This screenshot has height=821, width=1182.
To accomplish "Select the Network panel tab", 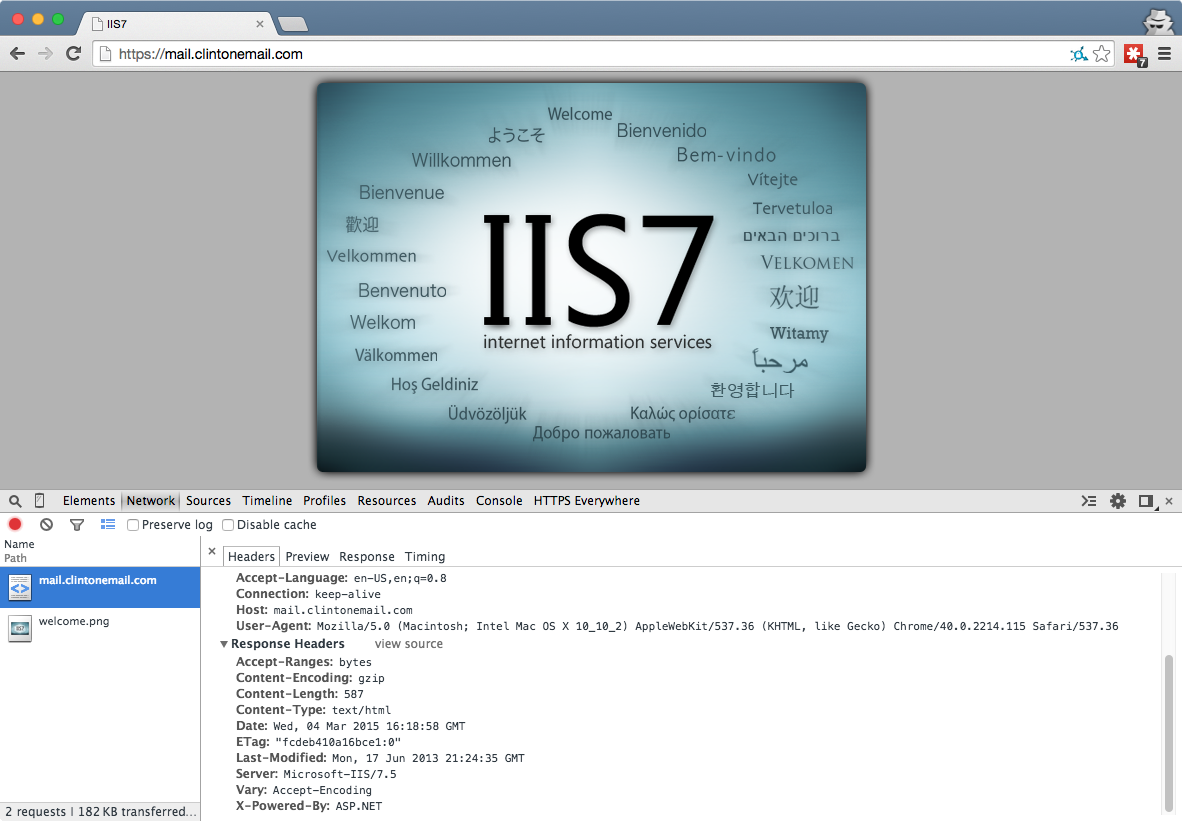I will pyautogui.click(x=151, y=501).
